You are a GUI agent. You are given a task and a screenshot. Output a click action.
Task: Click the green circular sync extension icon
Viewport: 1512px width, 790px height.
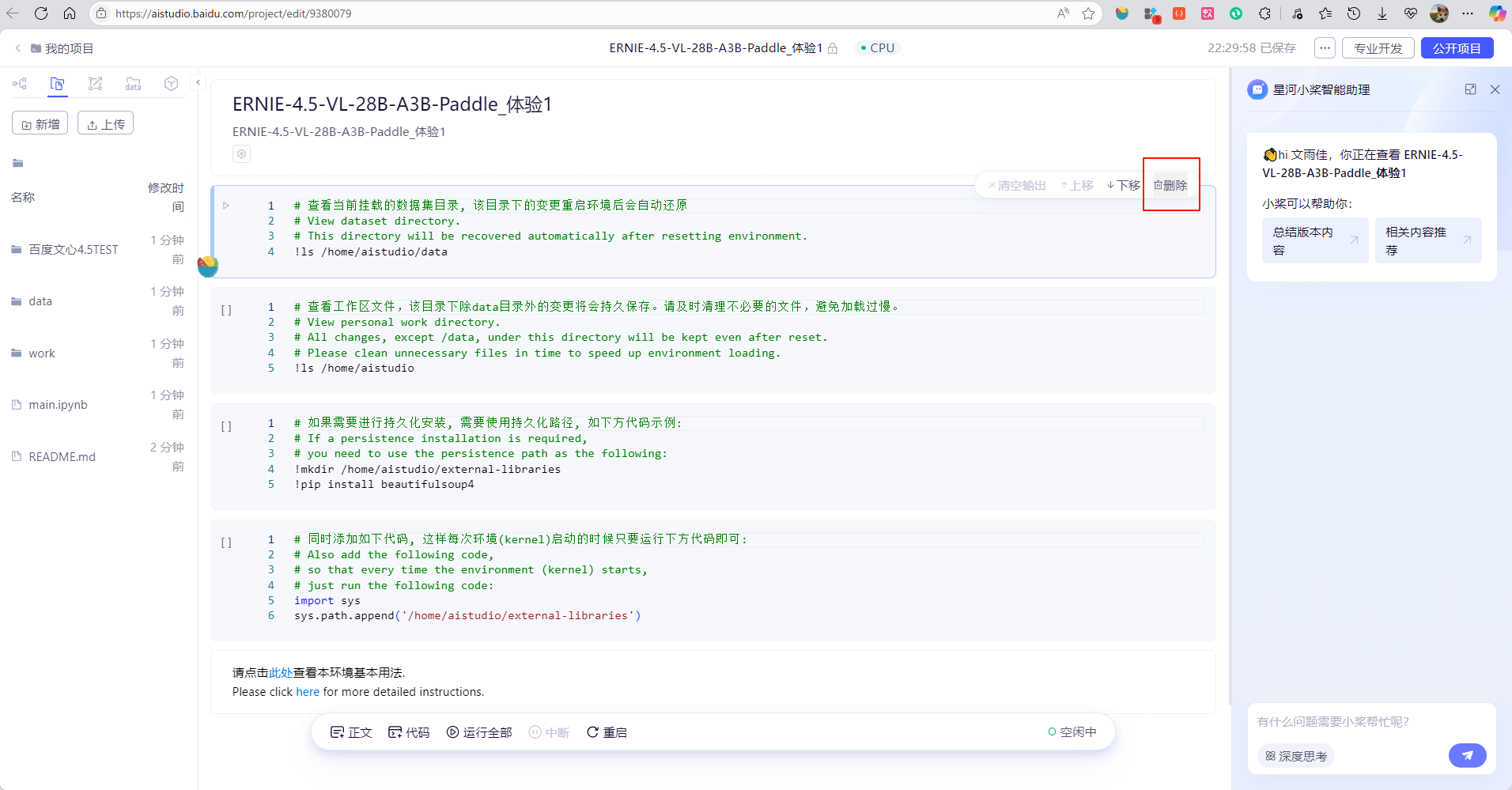1236,13
